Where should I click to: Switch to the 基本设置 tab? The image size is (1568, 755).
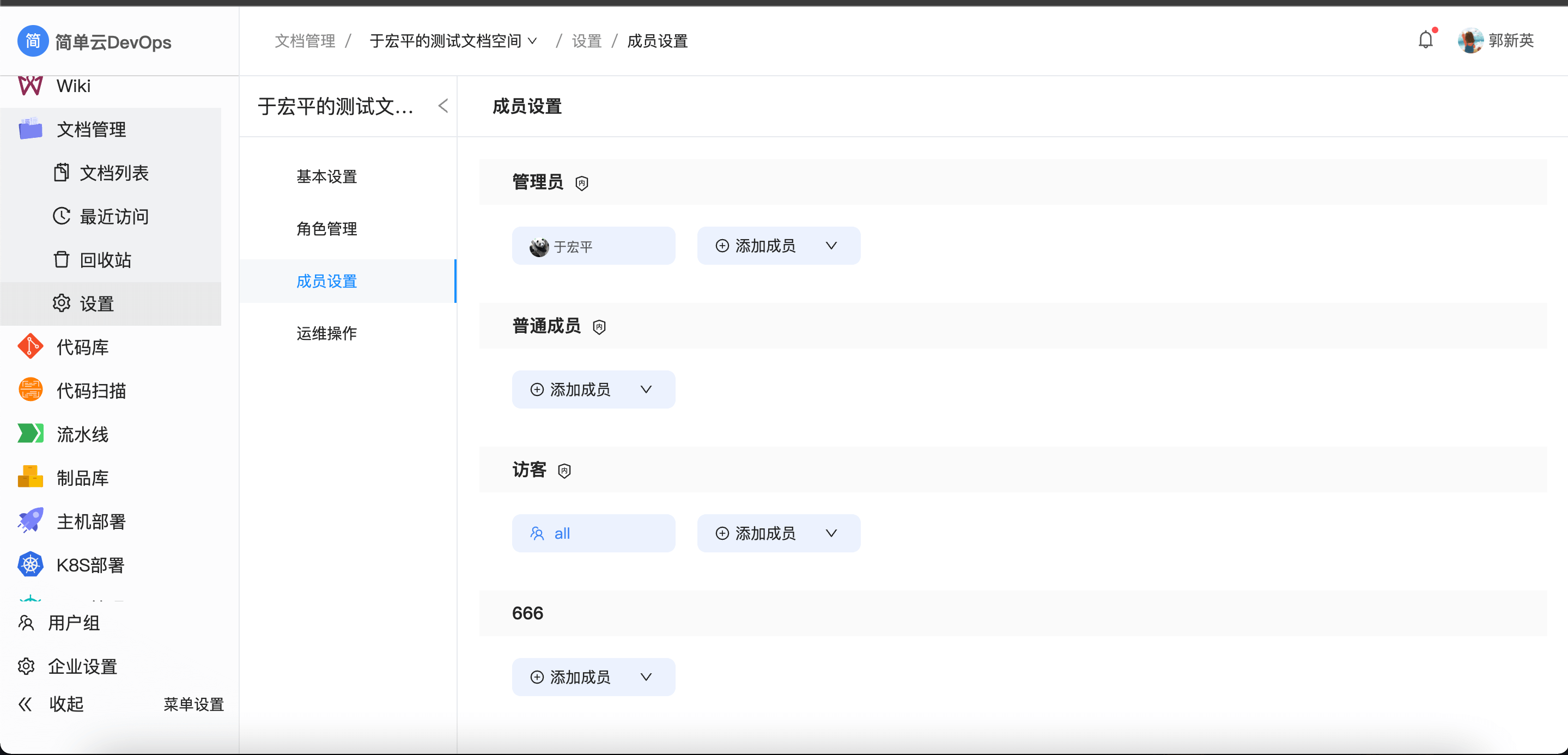coord(326,176)
